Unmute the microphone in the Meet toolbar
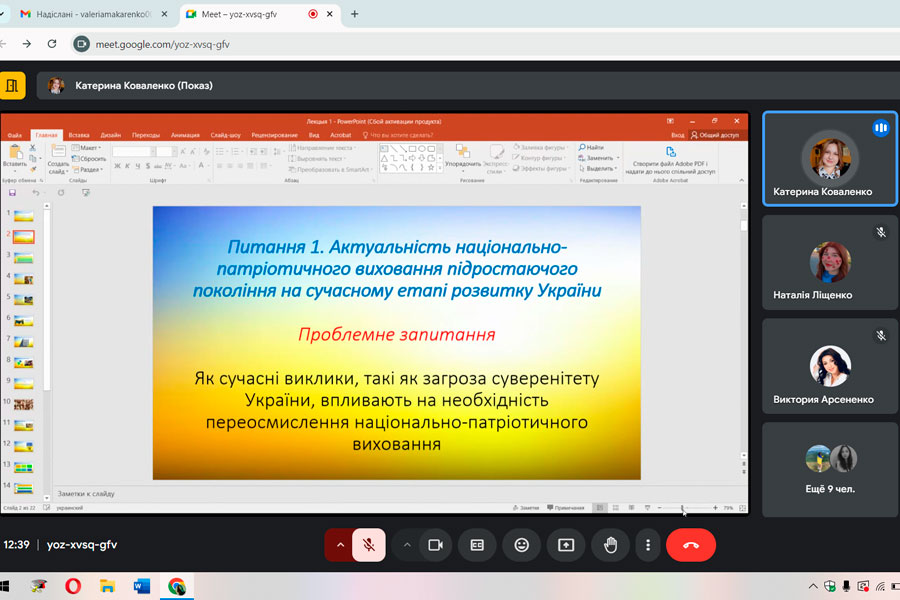Viewport: 900px width, 600px height. [x=368, y=545]
